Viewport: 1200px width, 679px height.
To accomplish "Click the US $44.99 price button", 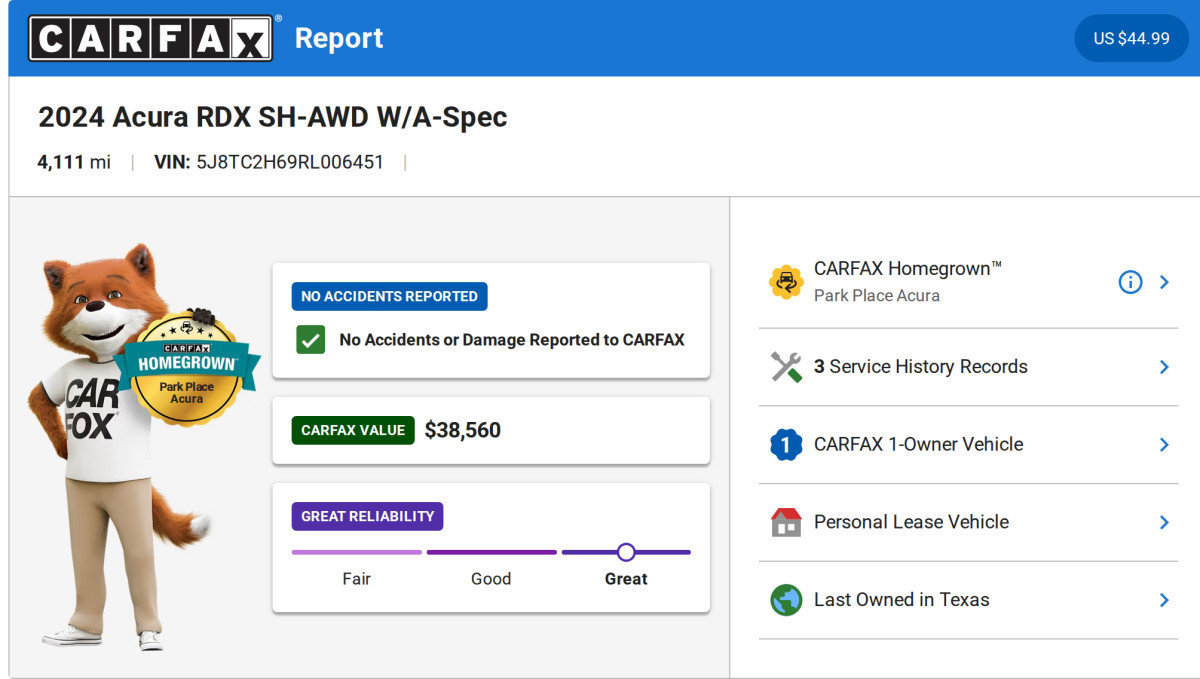I will tap(1131, 38).
